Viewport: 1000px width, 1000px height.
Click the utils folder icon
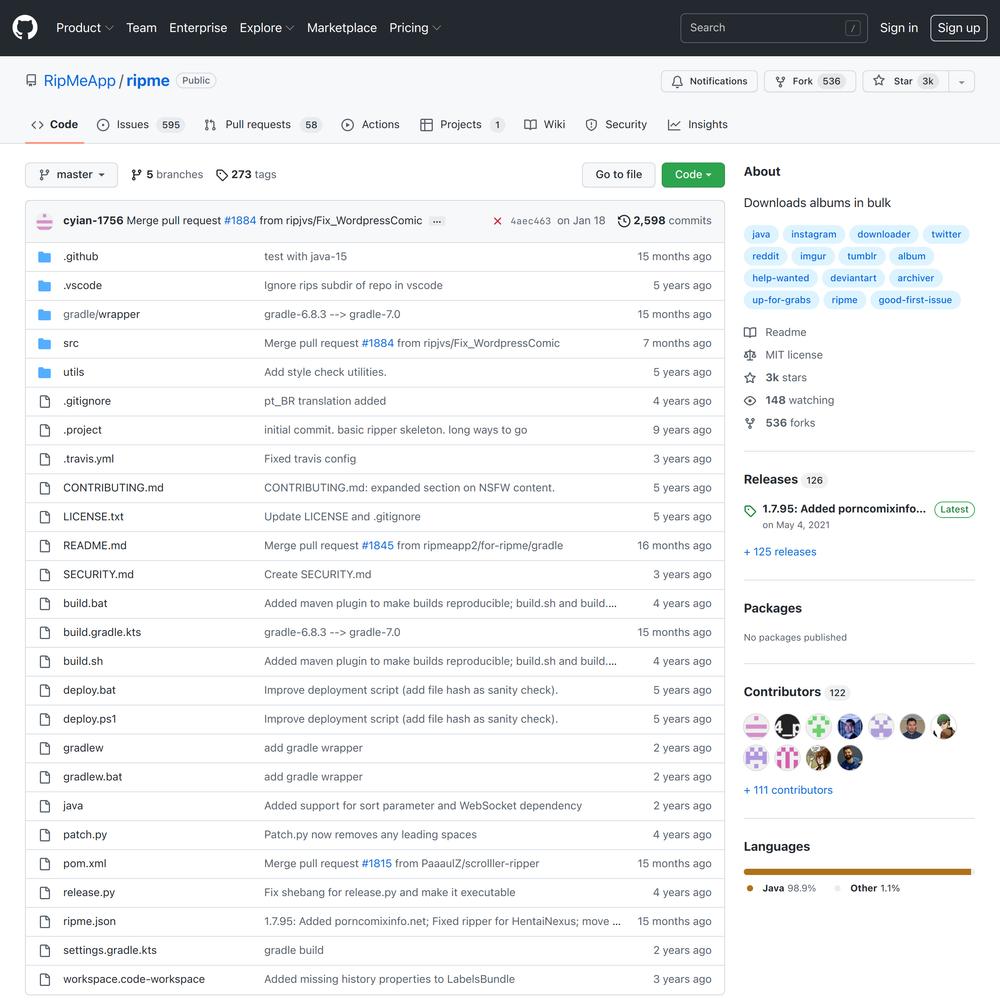pos(45,372)
